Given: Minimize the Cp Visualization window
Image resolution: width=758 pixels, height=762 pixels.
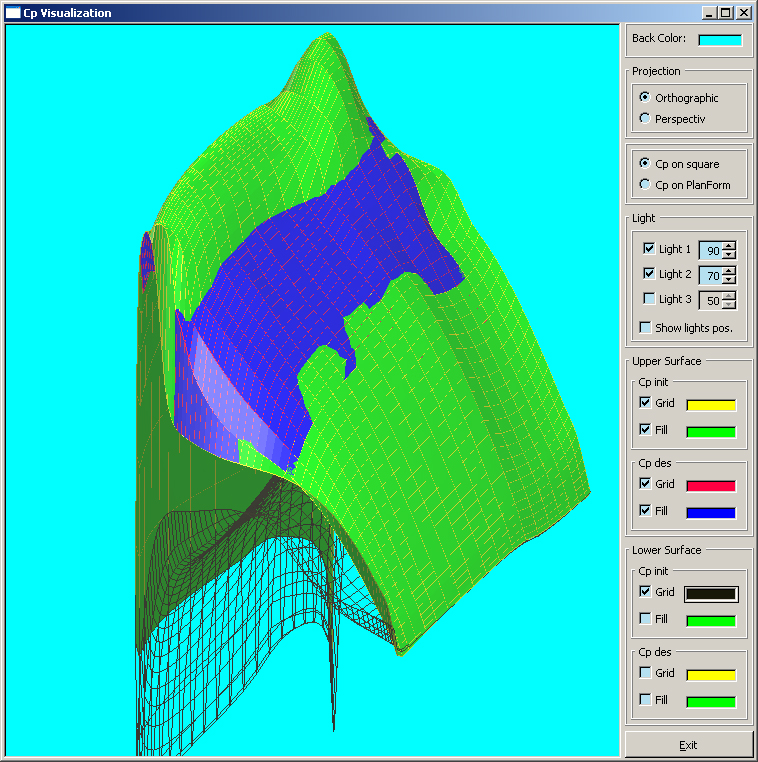Looking at the screenshot, I should tap(709, 13).
